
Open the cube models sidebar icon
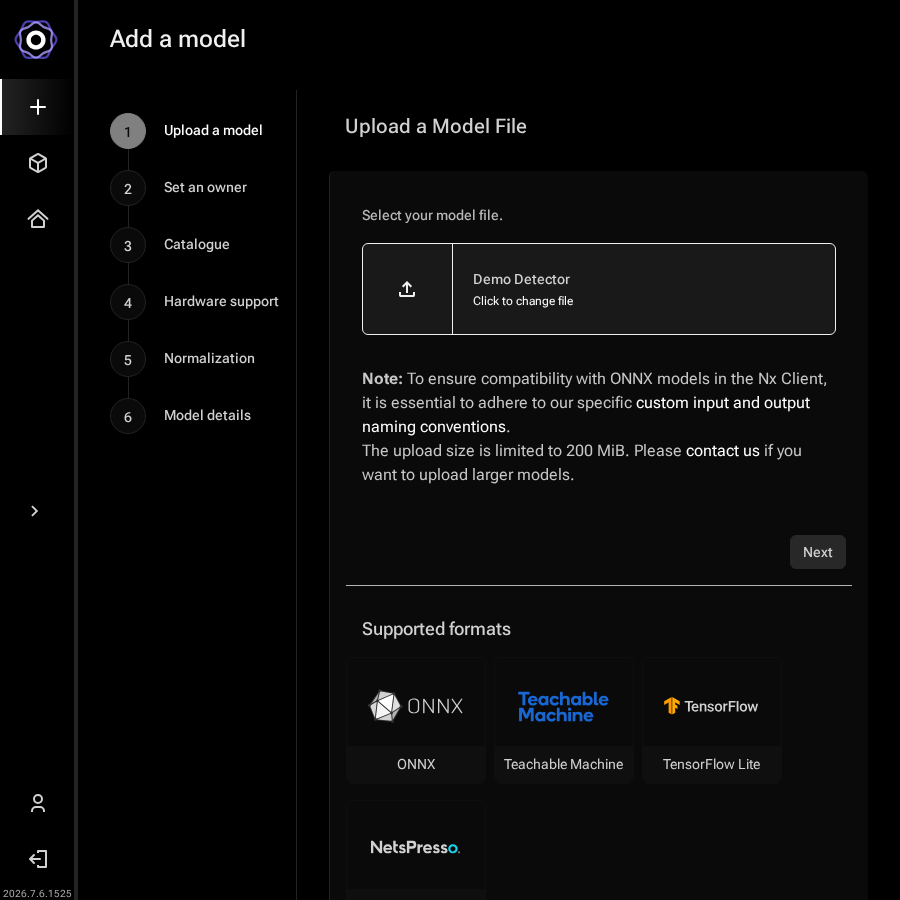(38, 163)
